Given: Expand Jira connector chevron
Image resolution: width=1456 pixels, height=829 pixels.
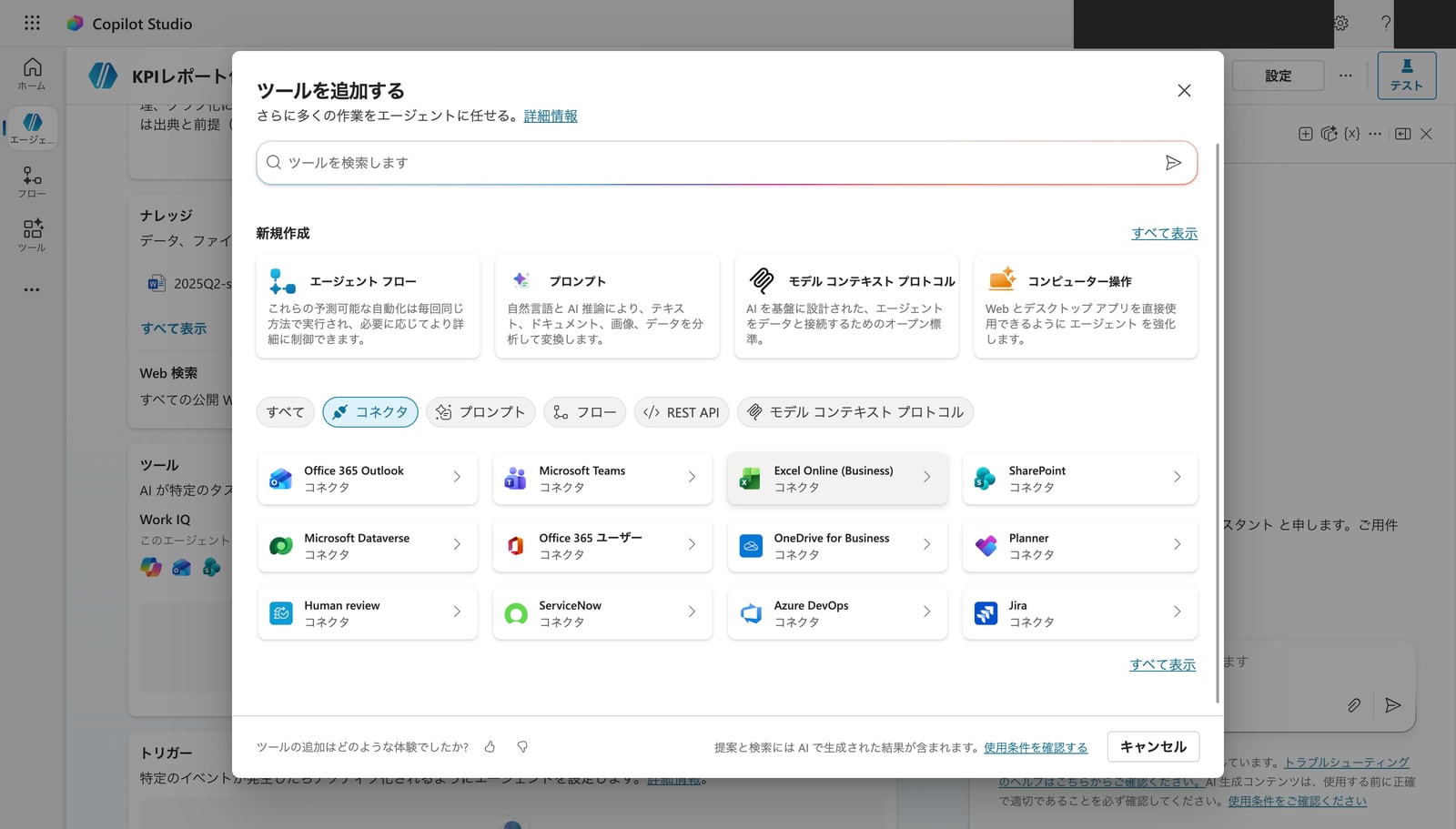Looking at the screenshot, I should (1177, 612).
